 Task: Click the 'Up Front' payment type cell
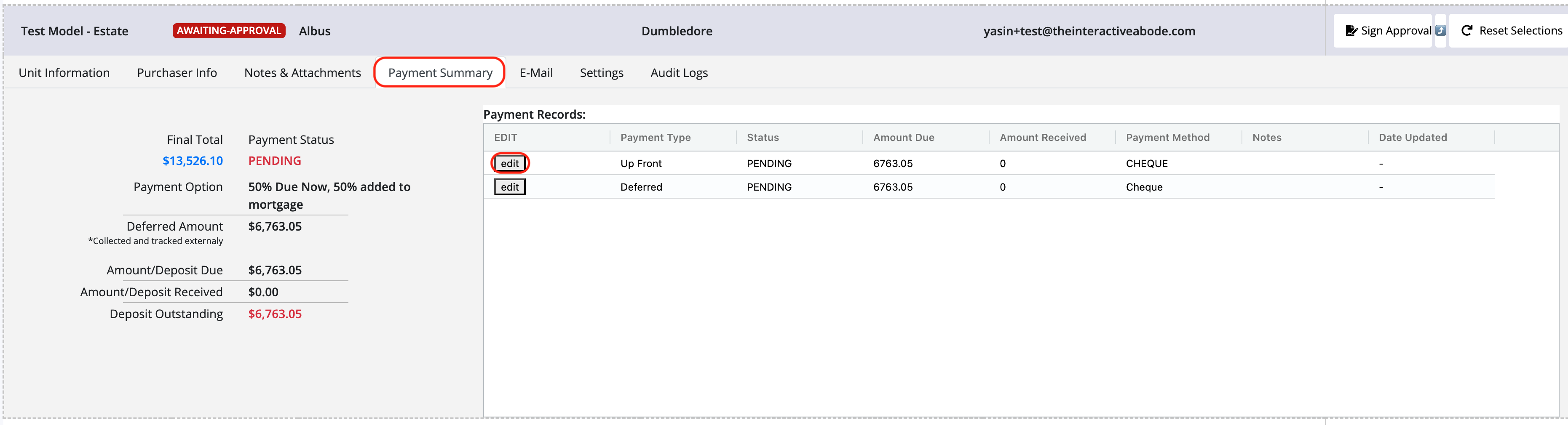point(641,164)
